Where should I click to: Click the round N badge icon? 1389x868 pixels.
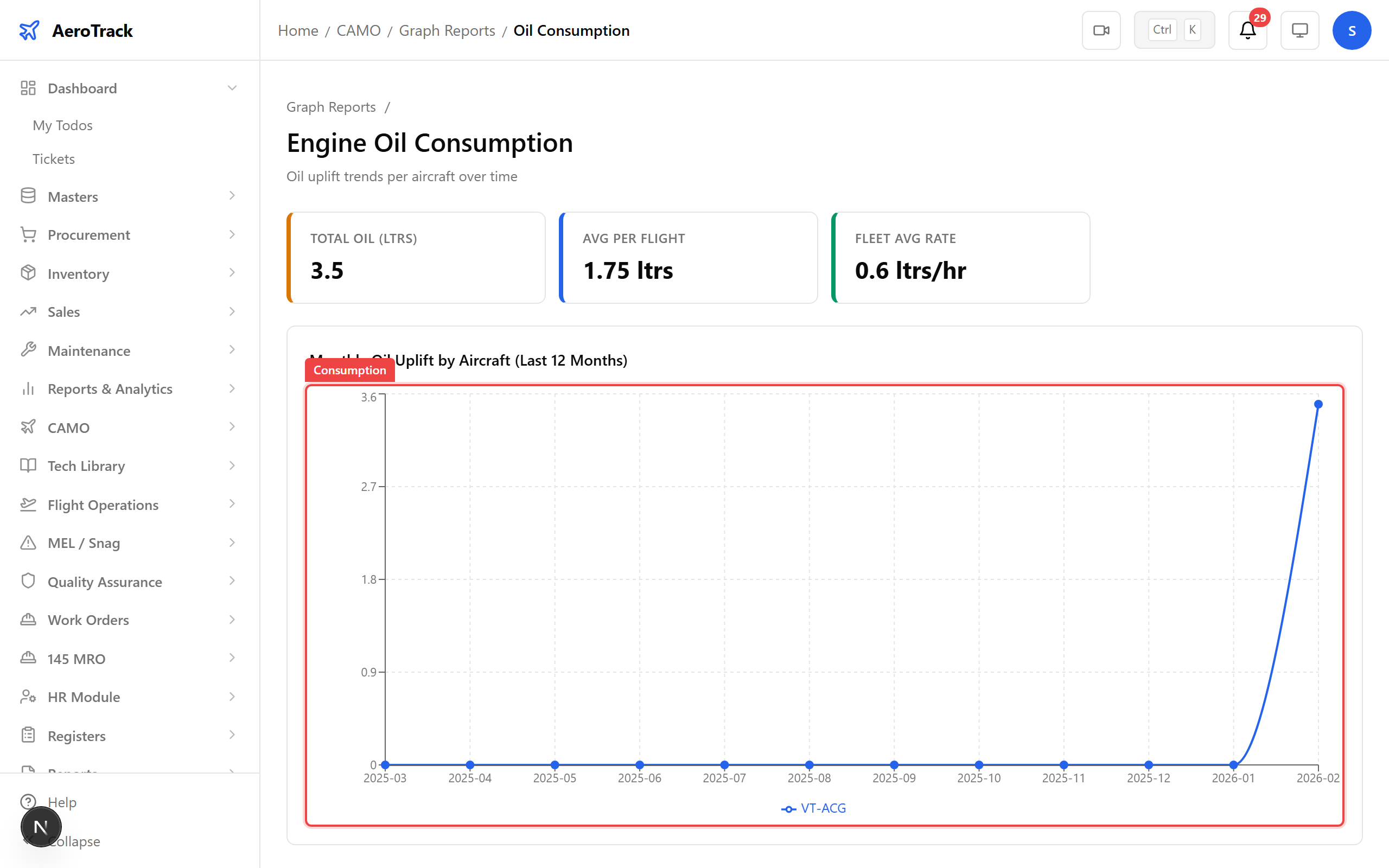(41, 827)
